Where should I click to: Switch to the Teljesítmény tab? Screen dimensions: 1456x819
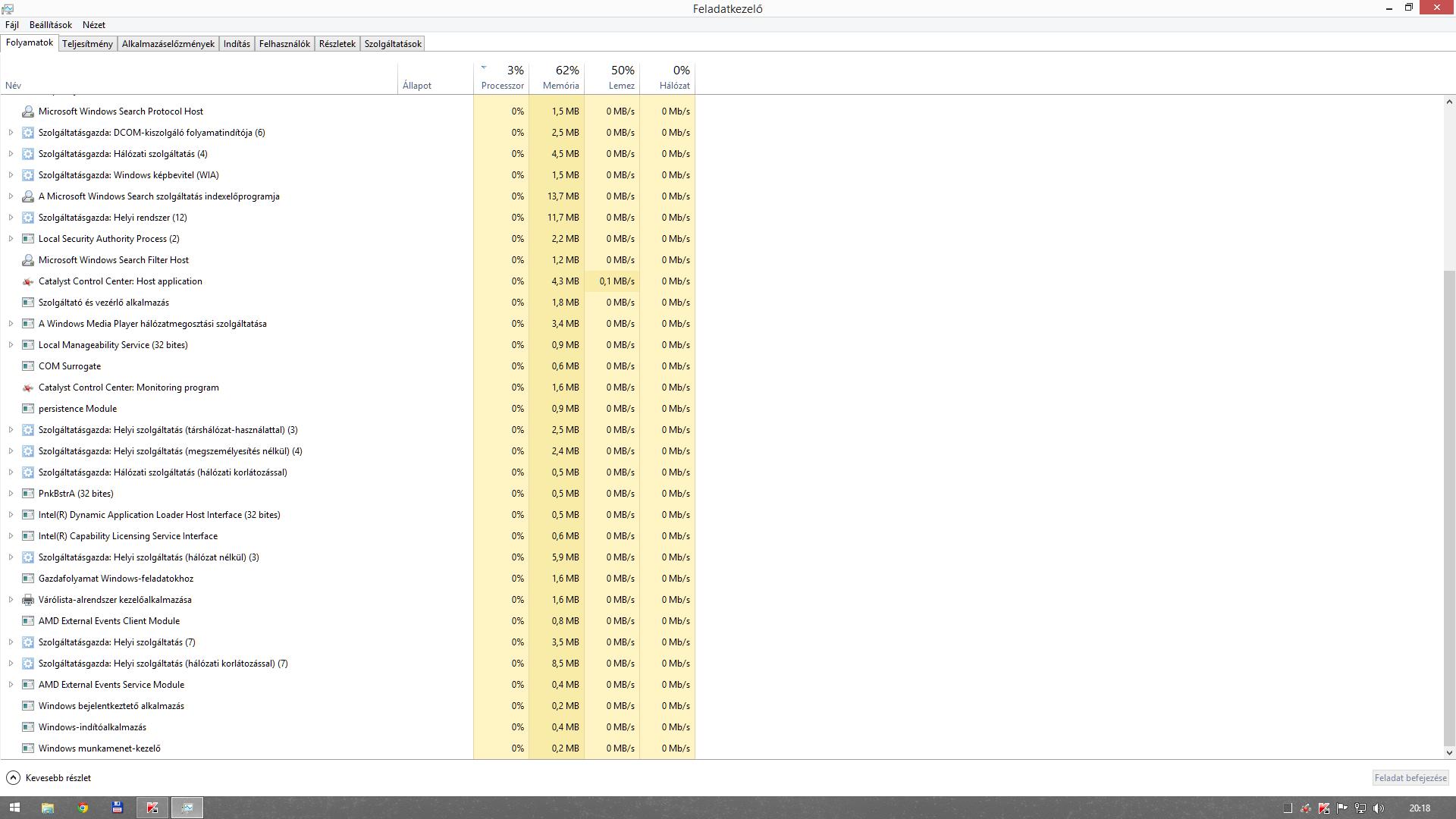pos(87,44)
